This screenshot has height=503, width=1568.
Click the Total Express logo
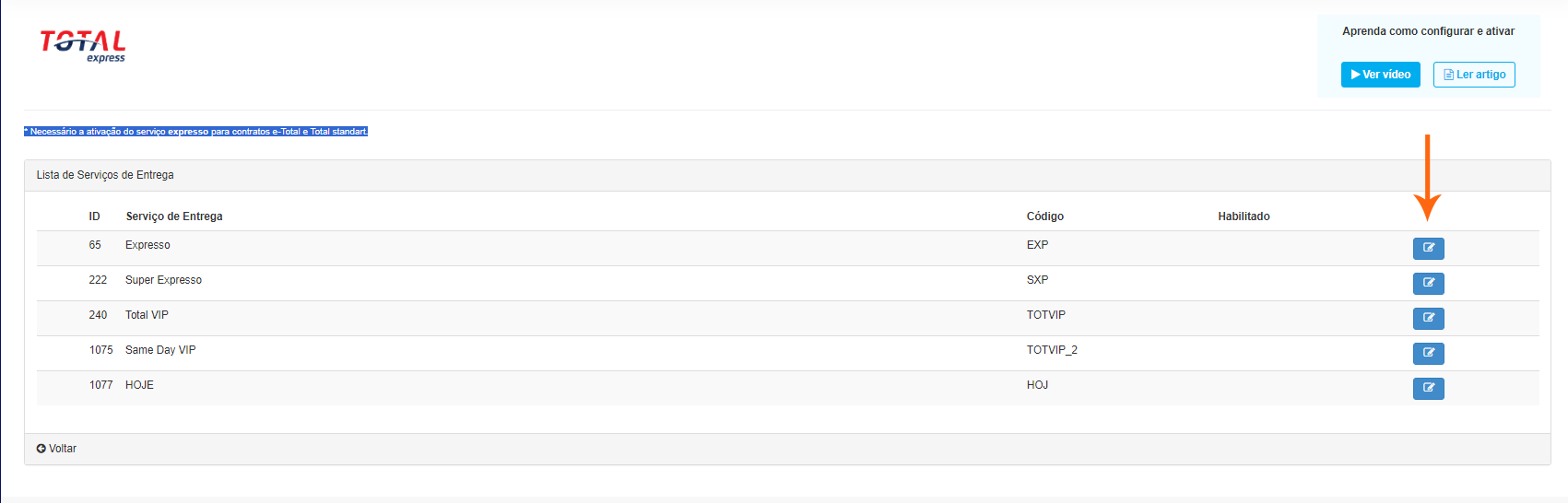(83, 45)
